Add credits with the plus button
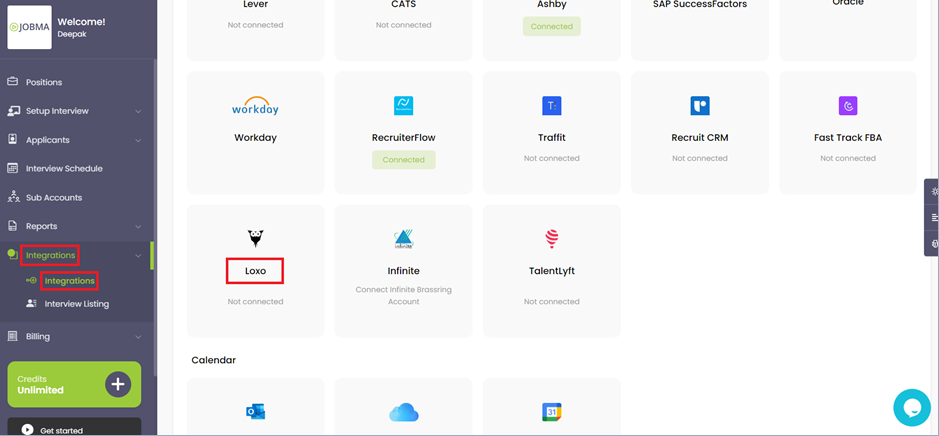Image resolution: width=939 pixels, height=436 pixels. point(118,384)
